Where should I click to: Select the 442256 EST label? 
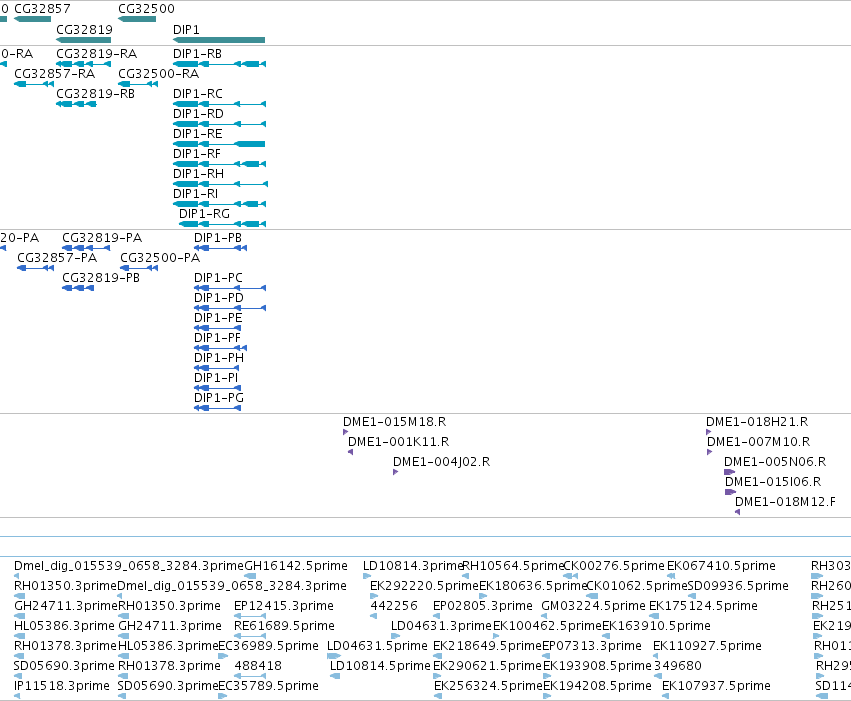coord(394,606)
